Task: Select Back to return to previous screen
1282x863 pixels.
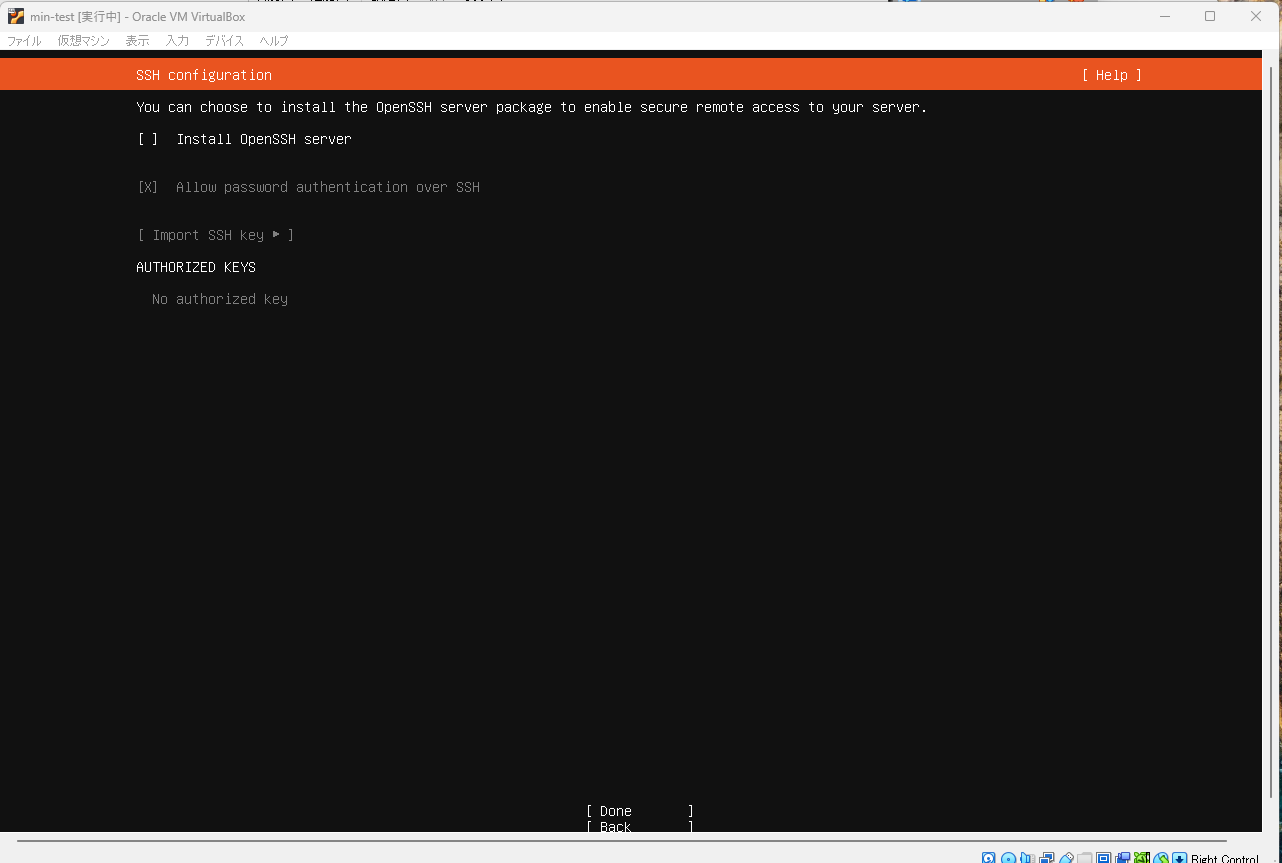Action: click(x=614, y=827)
